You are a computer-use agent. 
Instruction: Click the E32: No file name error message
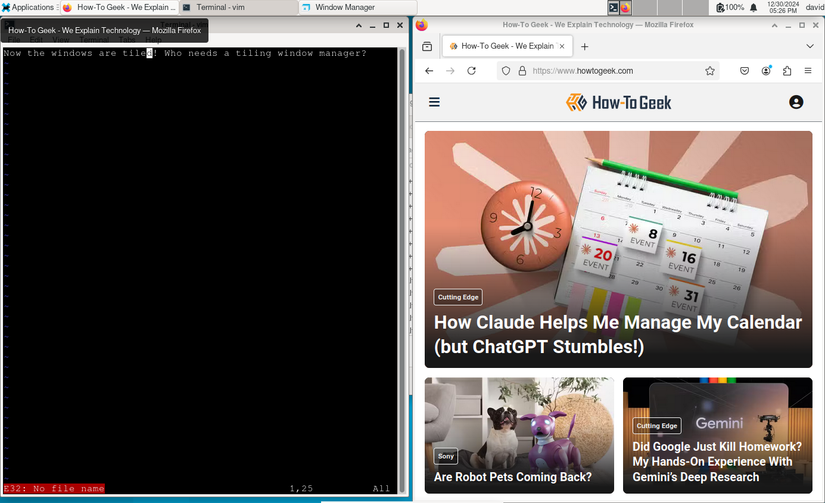[x=54, y=488]
